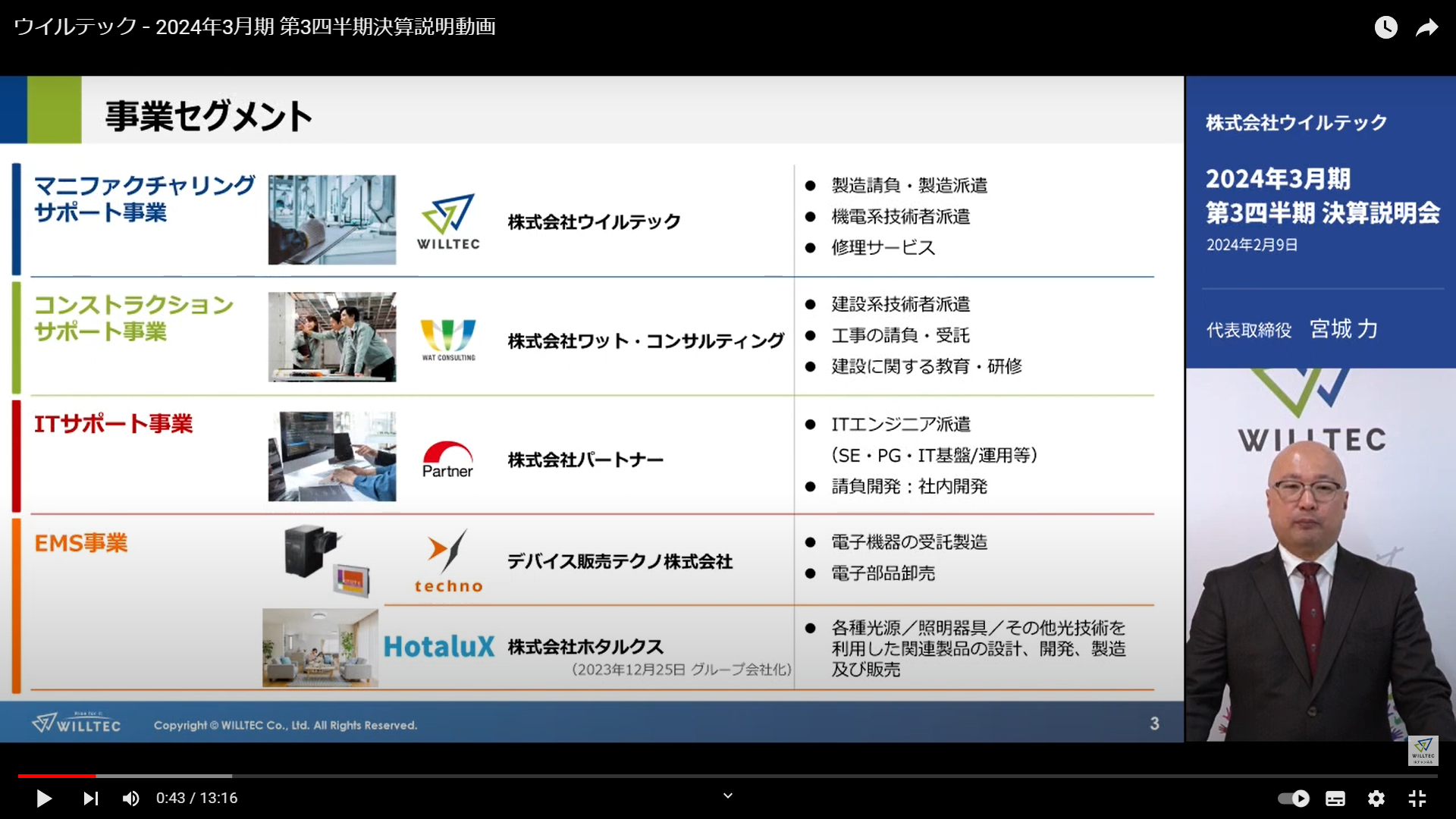This screenshot has height=819, width=1456.
Task: Click 建設に関する教育・研修 bullet
Action: (927, 366)
